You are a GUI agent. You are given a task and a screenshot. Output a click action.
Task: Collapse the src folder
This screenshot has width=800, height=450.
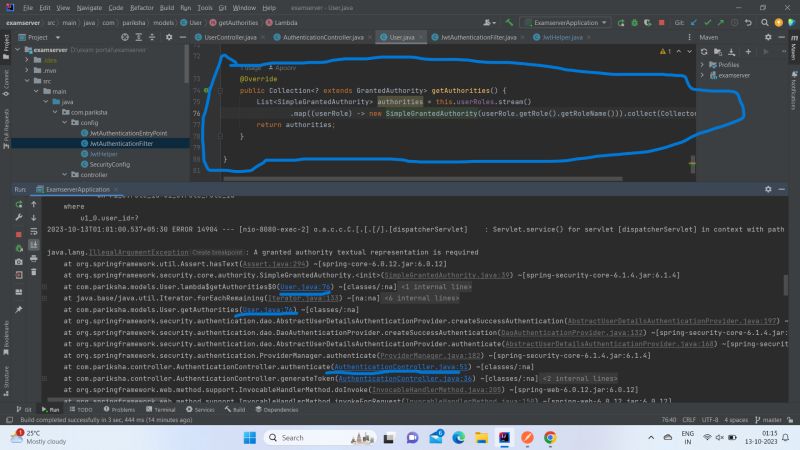point(28,81)
